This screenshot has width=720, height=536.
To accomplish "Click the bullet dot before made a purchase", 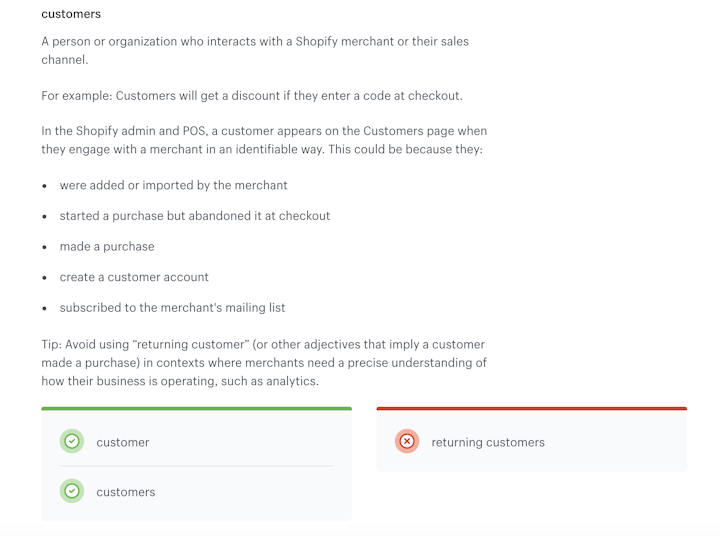I will coord(45,247).
